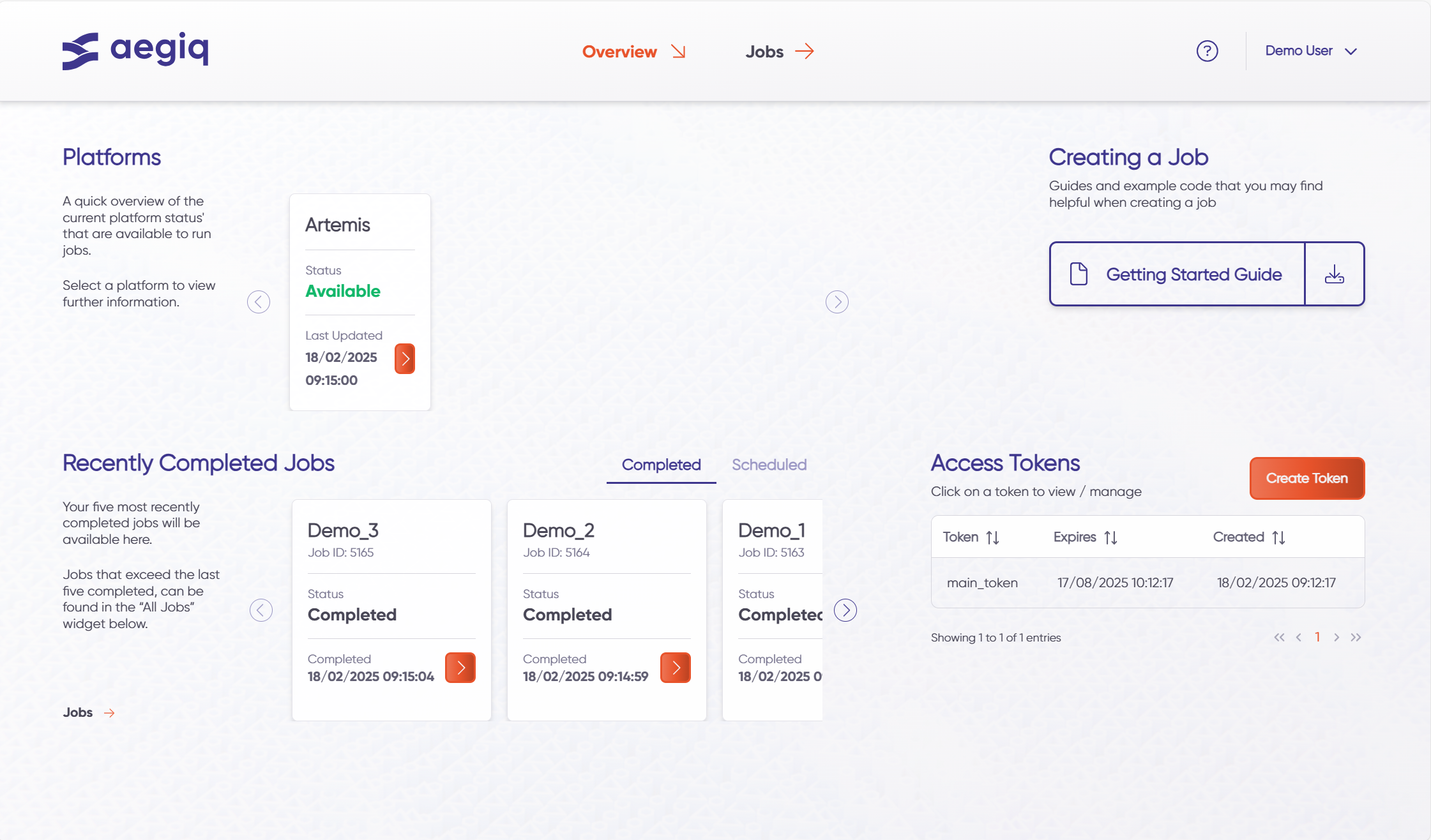Download the Getting Started Guide
The width and height of the screenshot is (1431, 840).
[1334, 274]
